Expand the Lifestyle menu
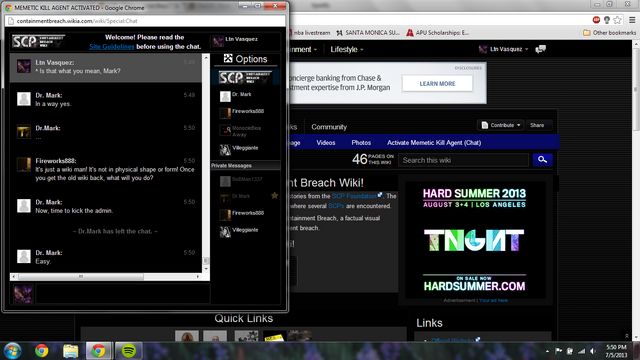 [347, 49]
